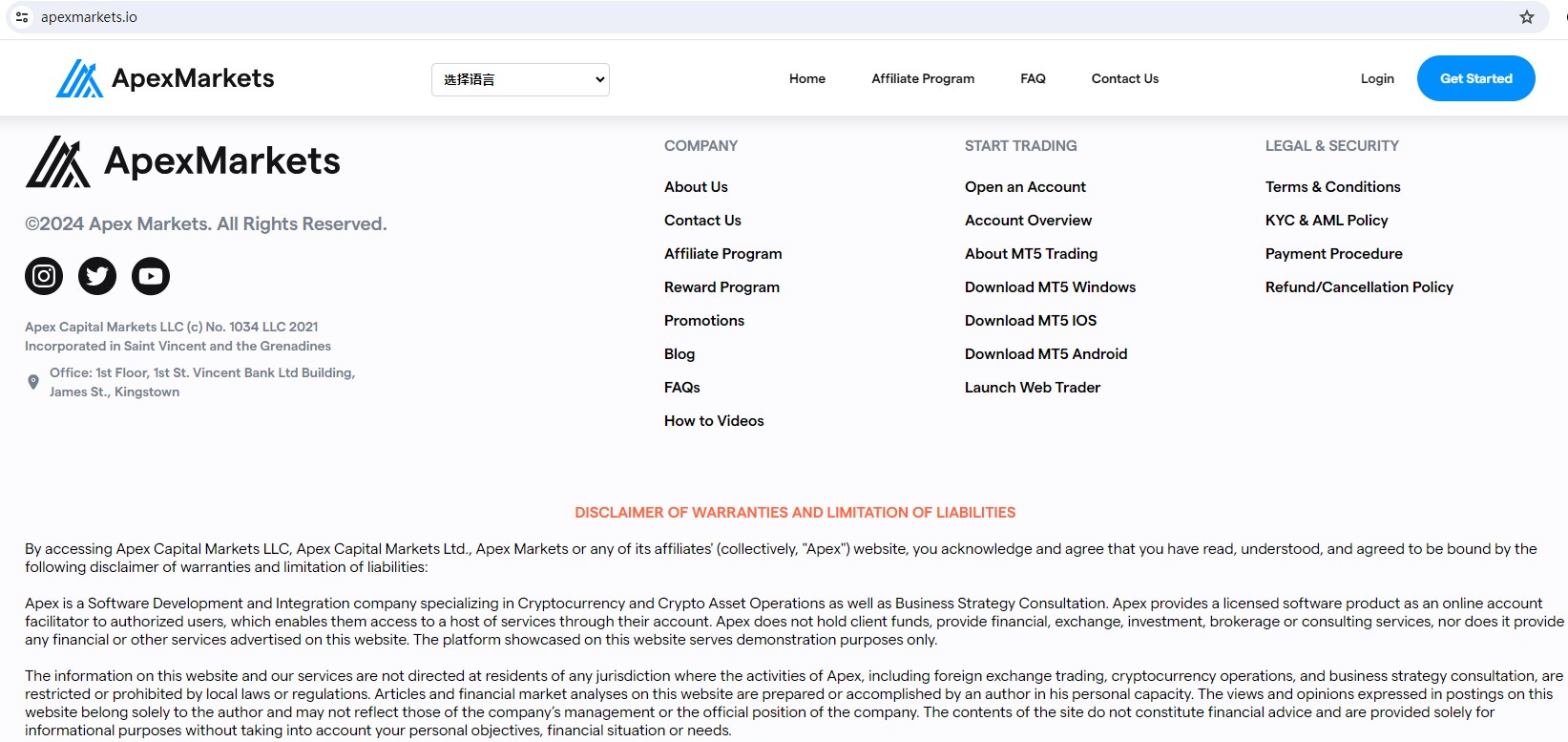
Task: Open the How to Videos link
Action: point(714,420)
